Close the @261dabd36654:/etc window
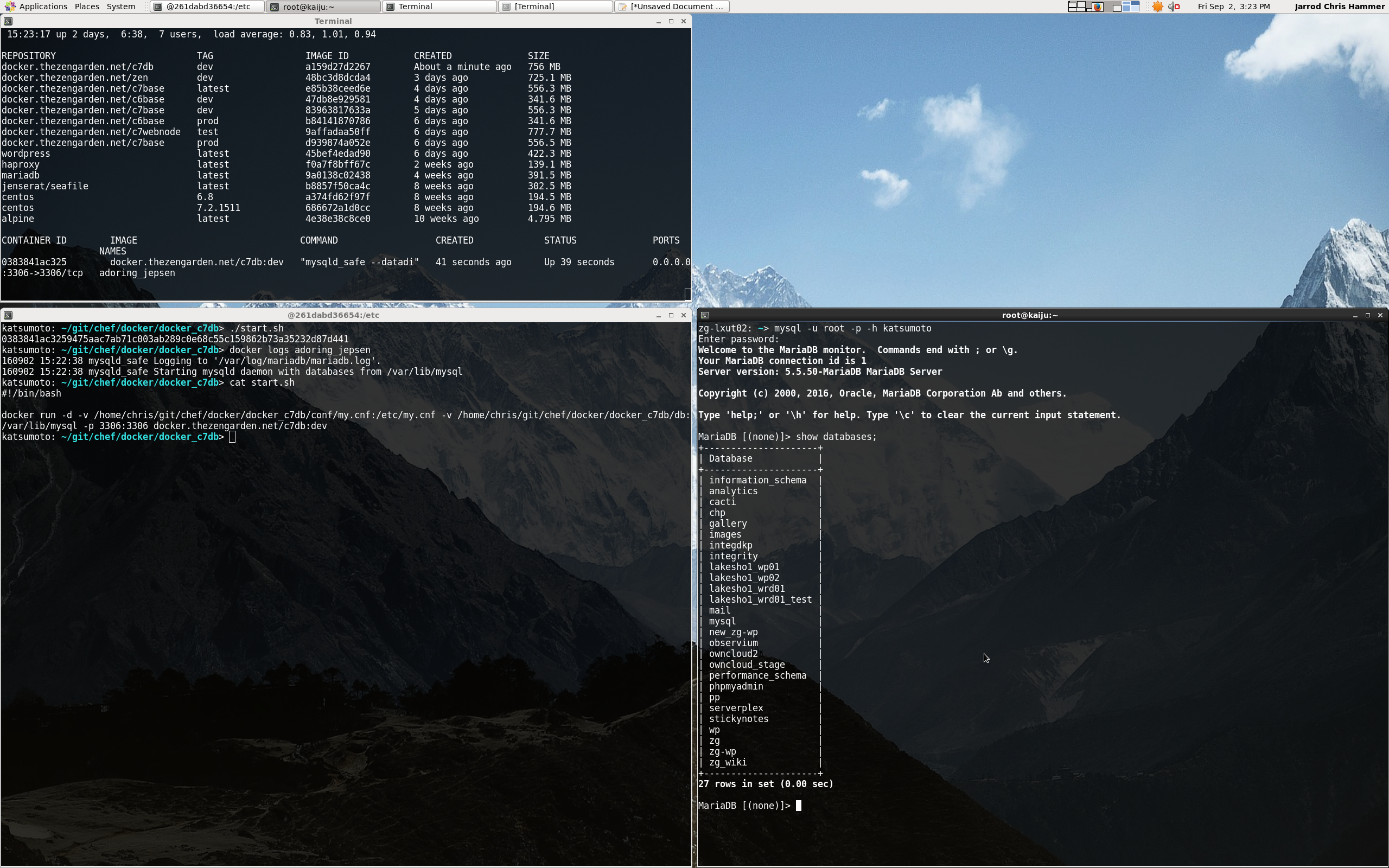Viewport: 1389px width, 868px height. coord(684,315)
